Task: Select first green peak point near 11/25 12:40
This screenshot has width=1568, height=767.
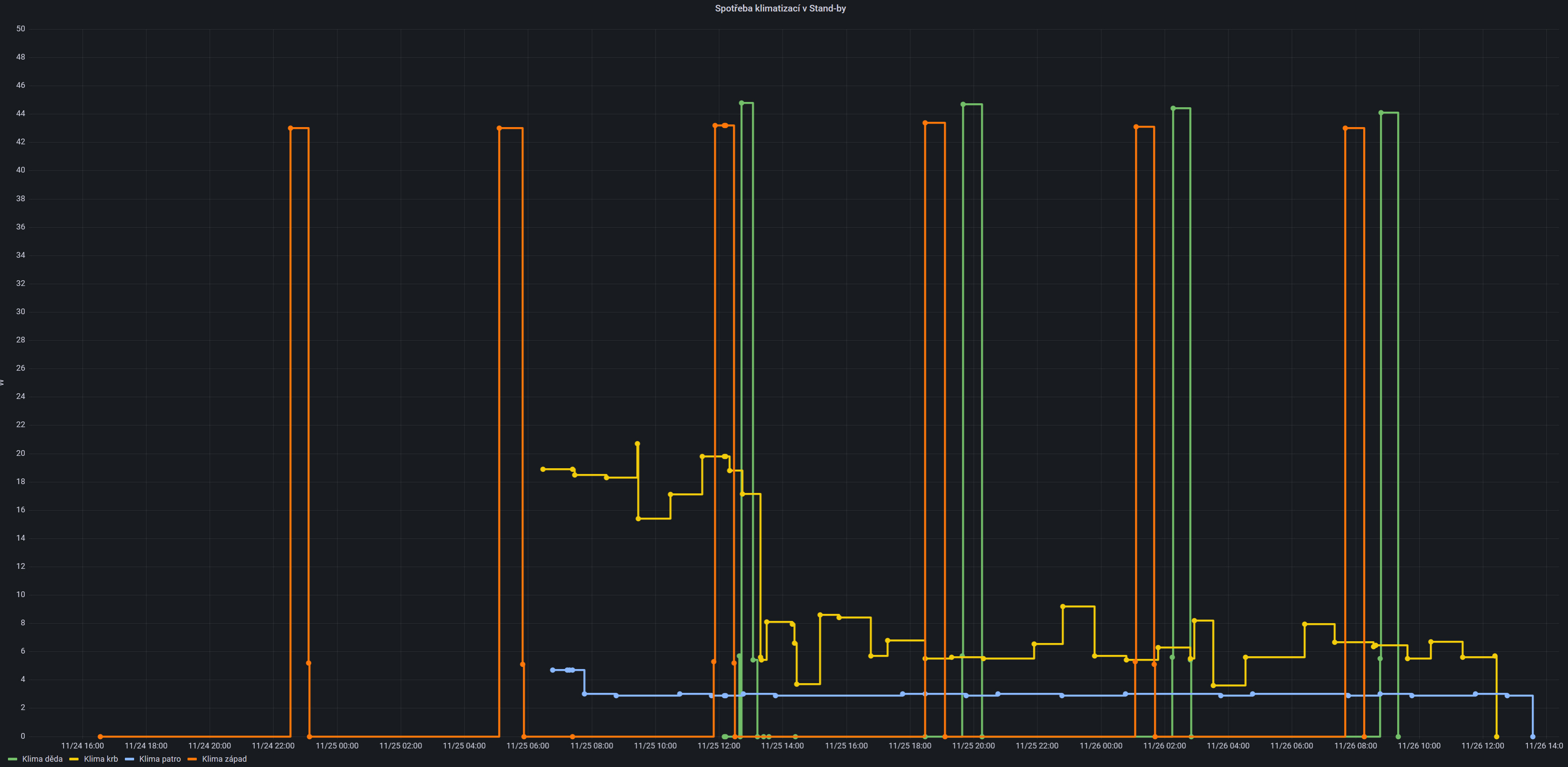Action: click(x=741, y=103)
